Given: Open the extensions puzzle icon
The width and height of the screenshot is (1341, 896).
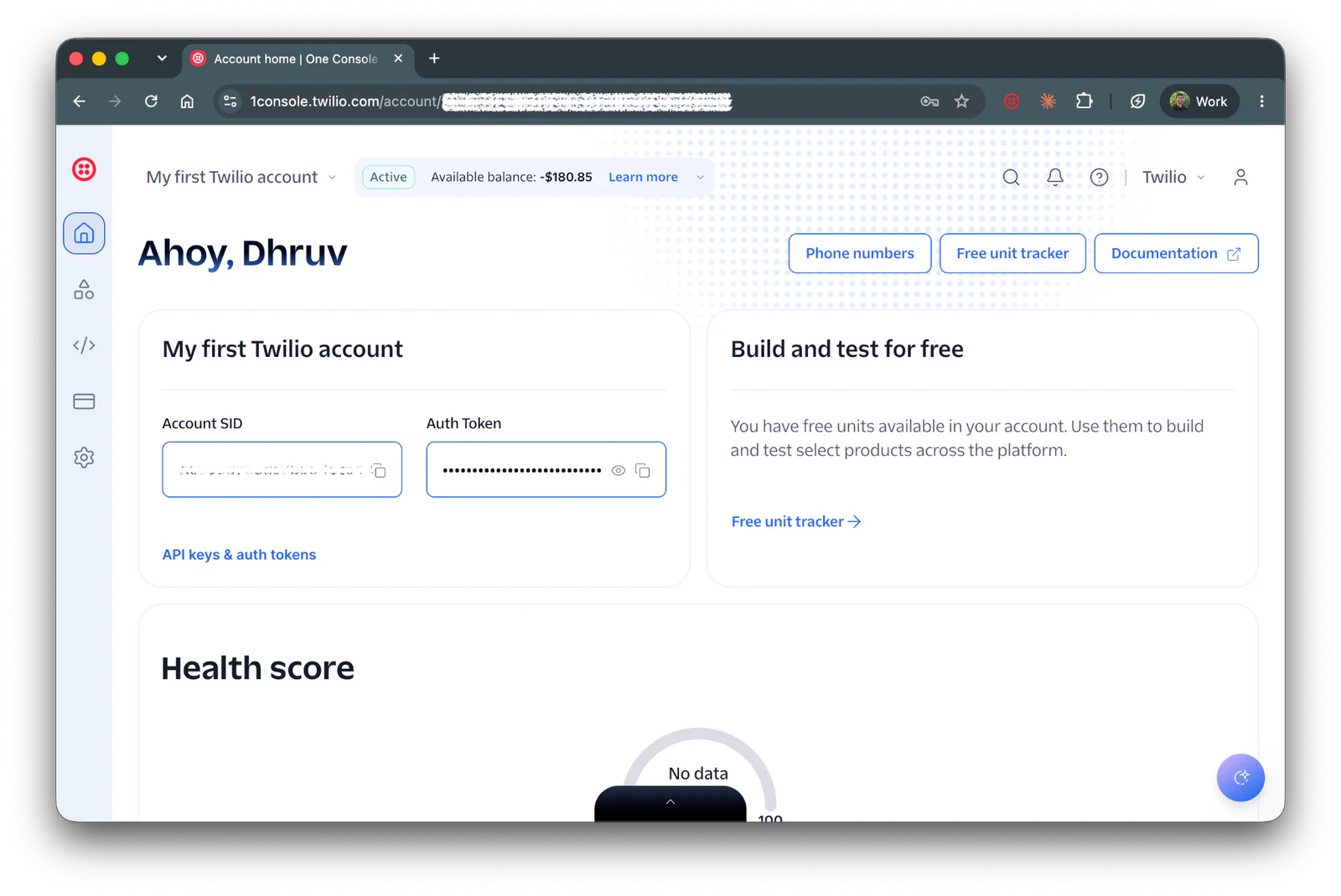Looking at the screenshot, I should 1084,101.
